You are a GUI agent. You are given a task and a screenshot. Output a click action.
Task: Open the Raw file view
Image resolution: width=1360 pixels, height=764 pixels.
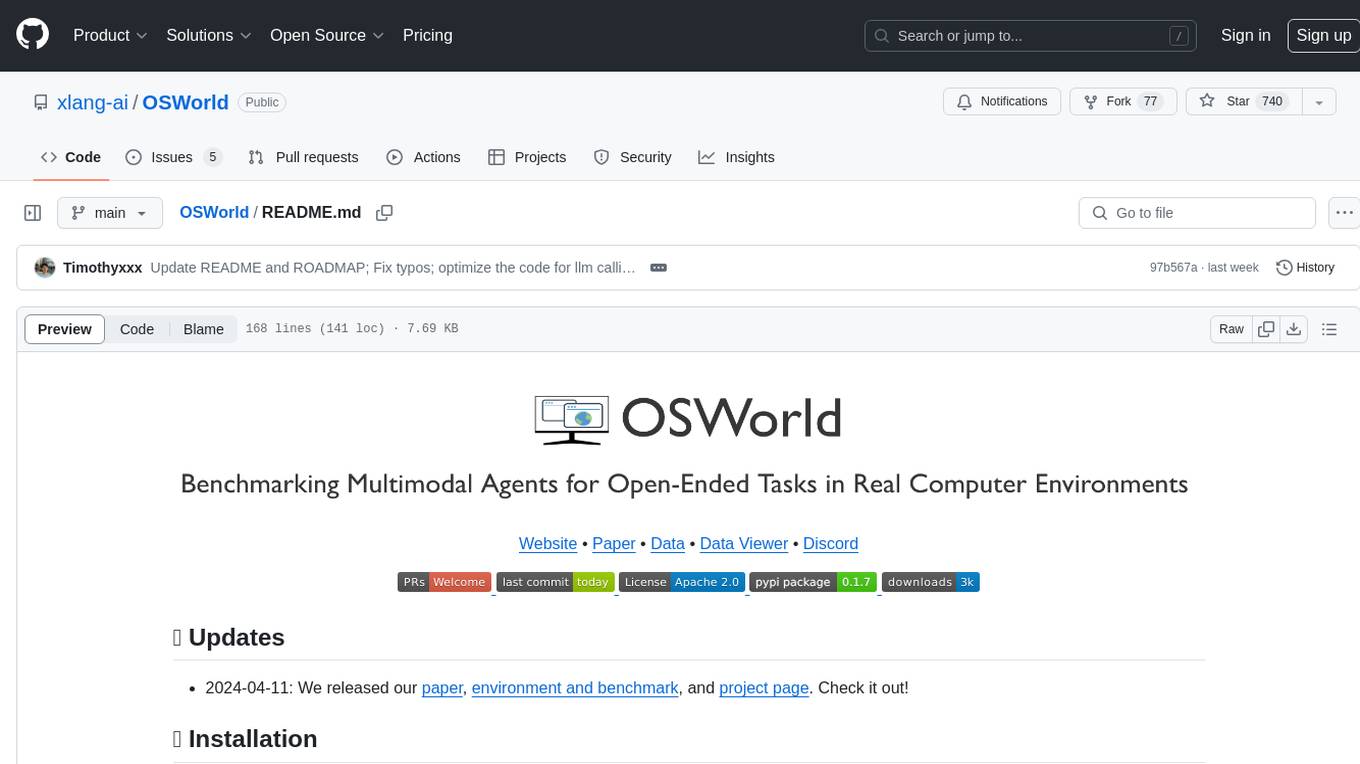tap(1231, 329)
